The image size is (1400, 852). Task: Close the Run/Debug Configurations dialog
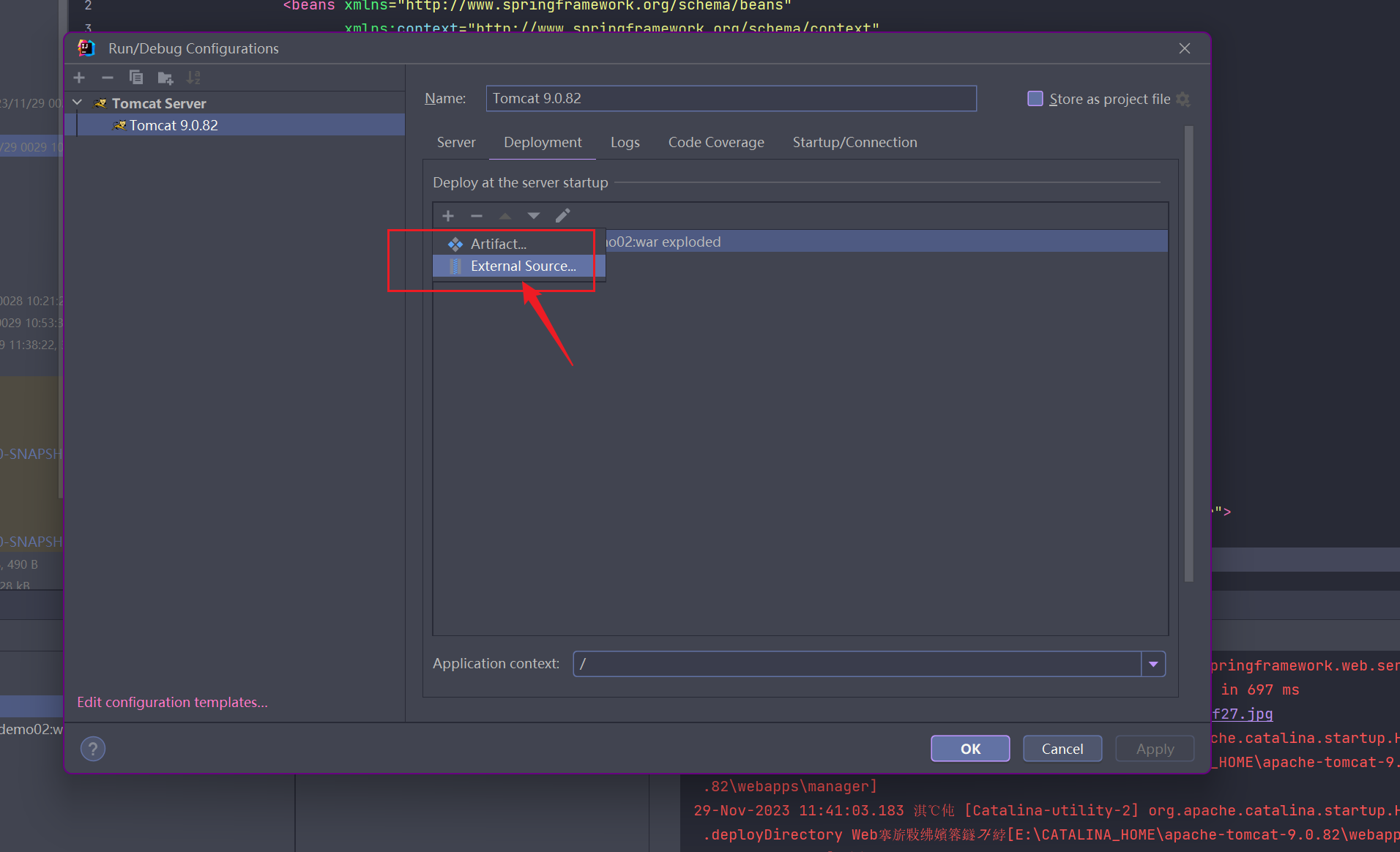pyautogui.click(x=1185, y=48)
